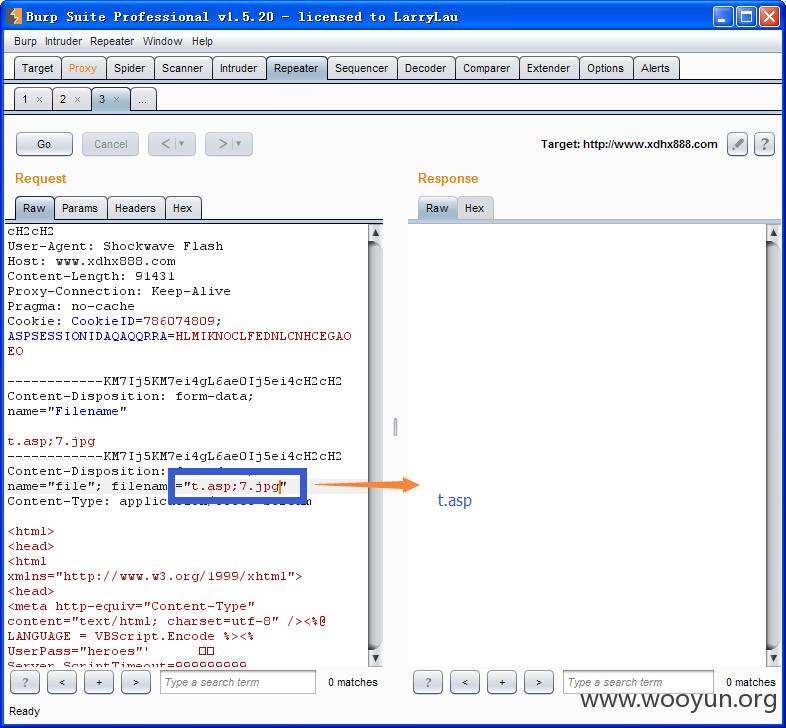Viewport: 786px width, 728px height.
Task: Switch to the Scanner tab
Action: 182,68
